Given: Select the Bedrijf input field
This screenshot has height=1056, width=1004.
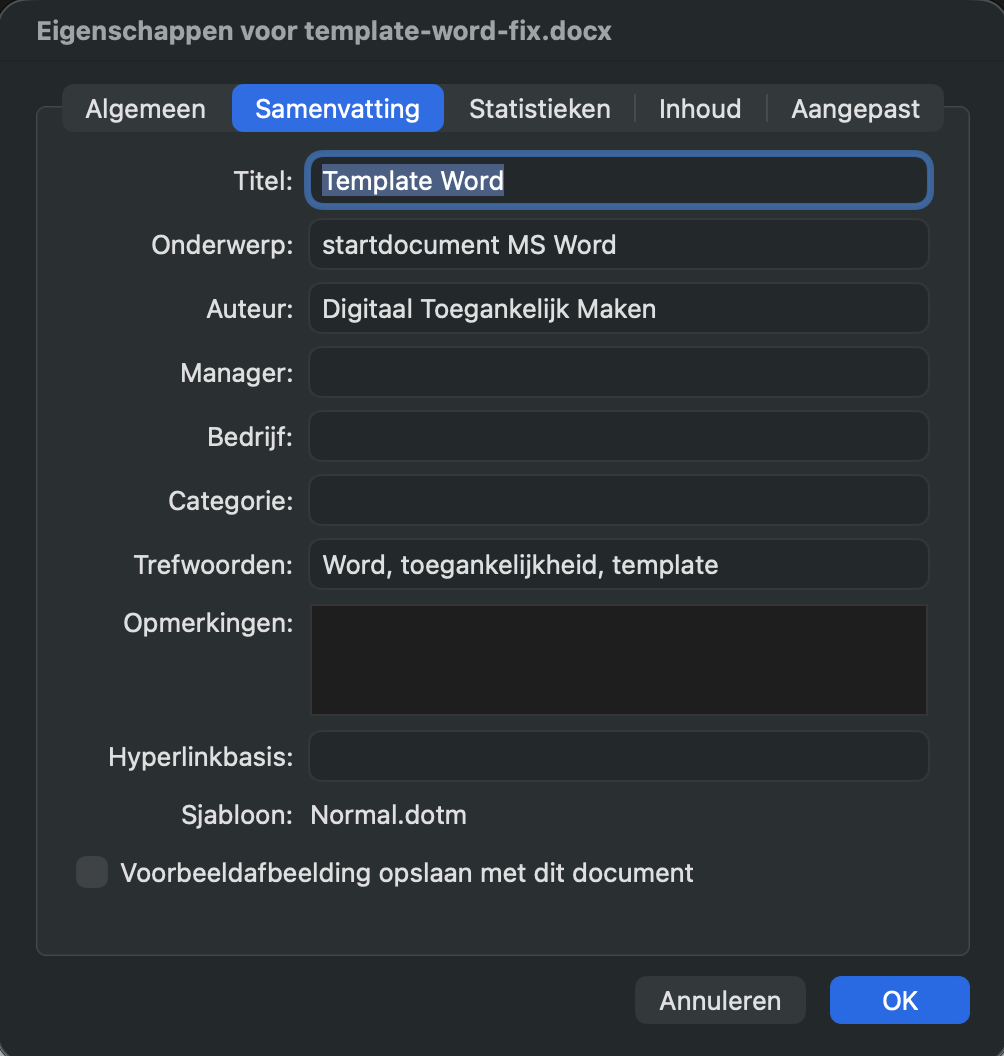Looking at the screenshot, I should pos(618,436).
